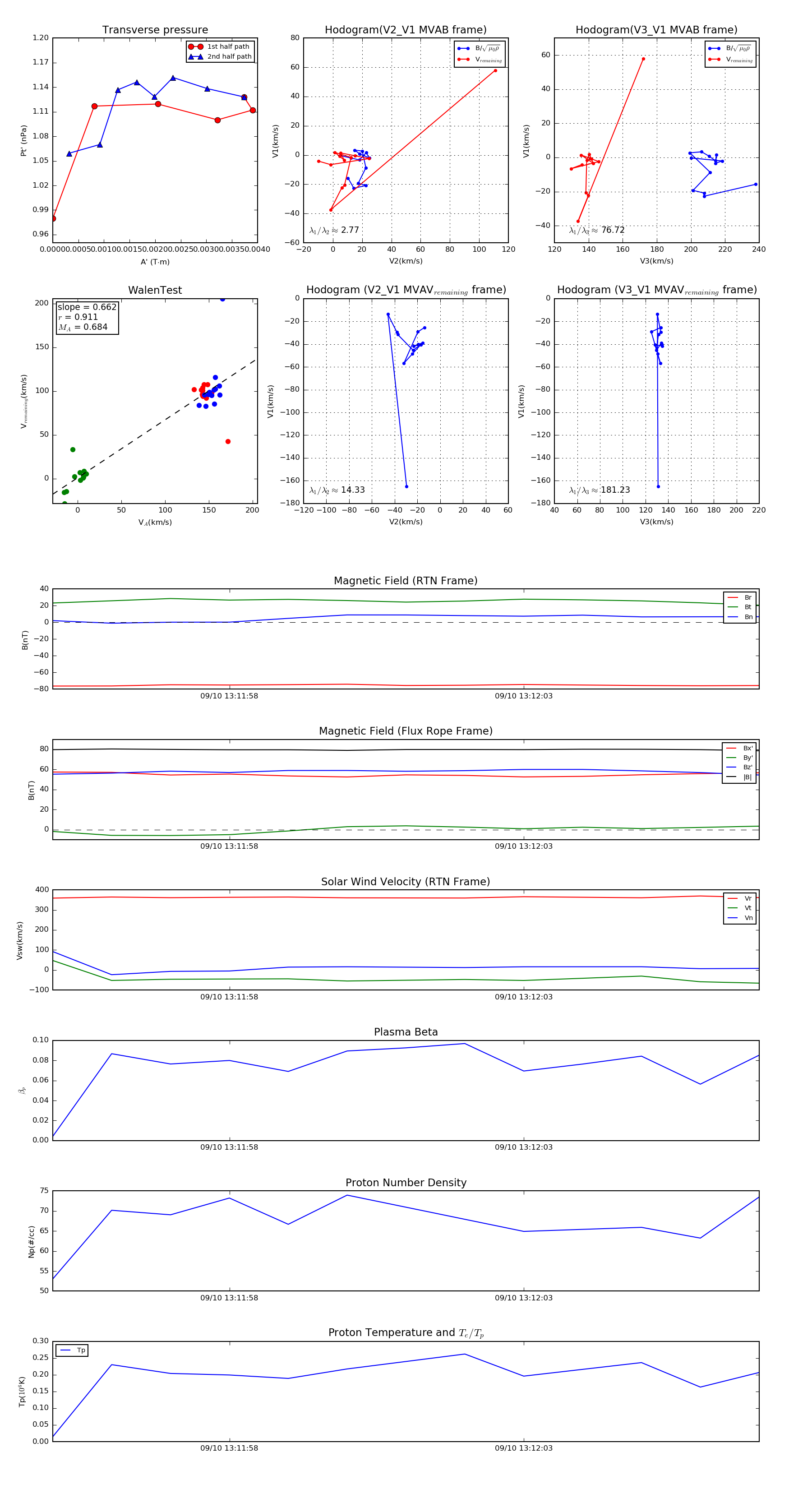Click the 'Transverse pressure' plot title
The height and width of the screenshot is (1489, 812).
click(155, 30)
